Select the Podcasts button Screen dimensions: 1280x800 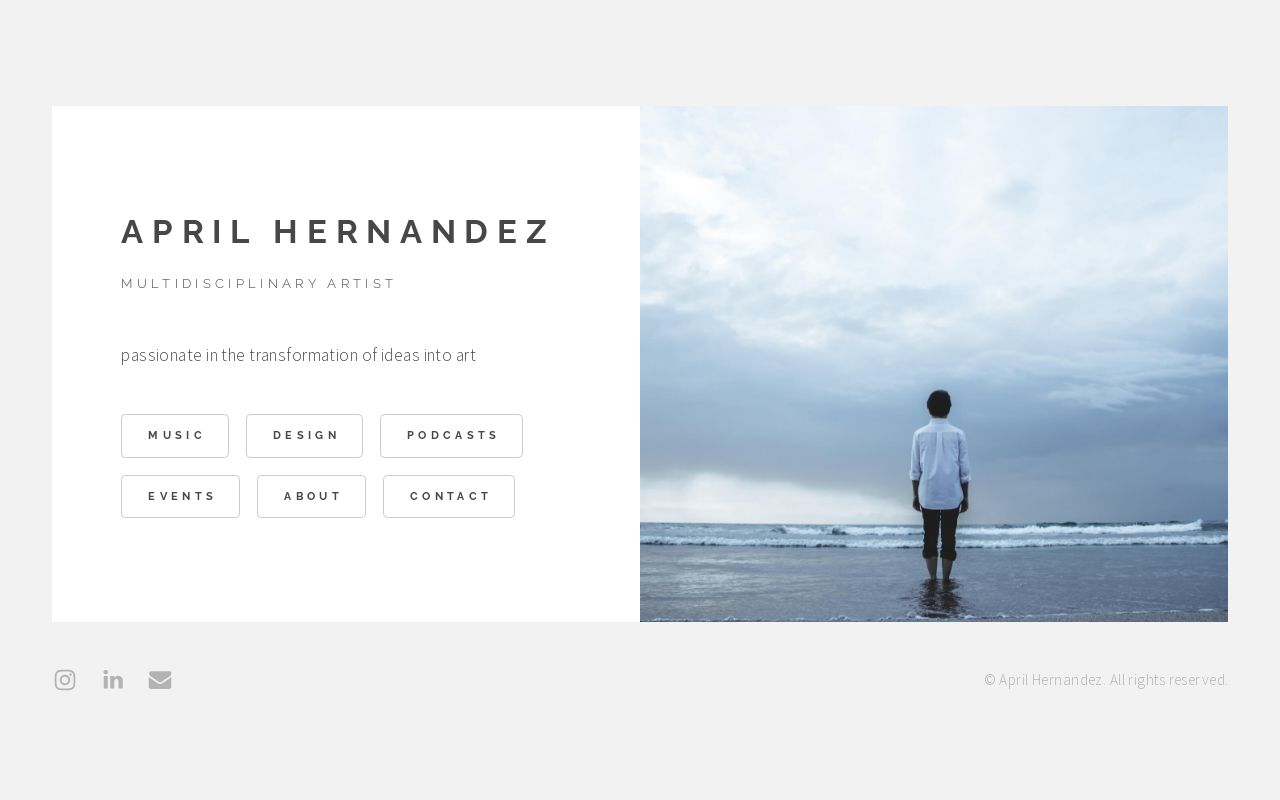pos(451,436)
